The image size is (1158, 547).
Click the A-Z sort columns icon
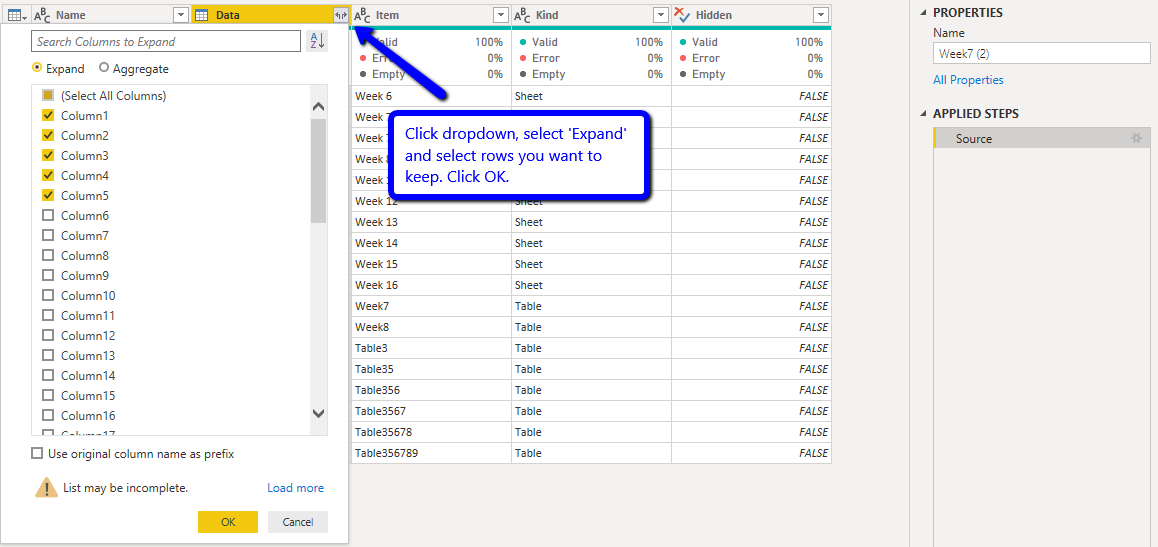[317, 41]
